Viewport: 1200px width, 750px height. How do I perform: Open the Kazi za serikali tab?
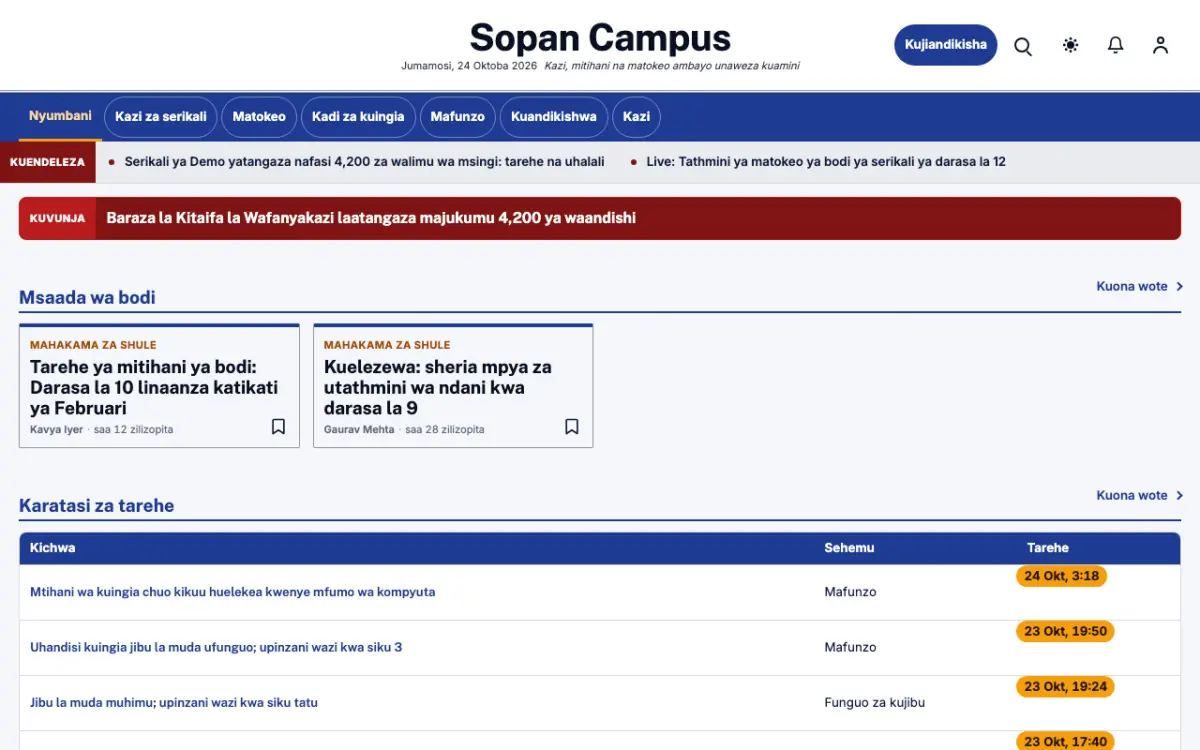click(161, 117)
